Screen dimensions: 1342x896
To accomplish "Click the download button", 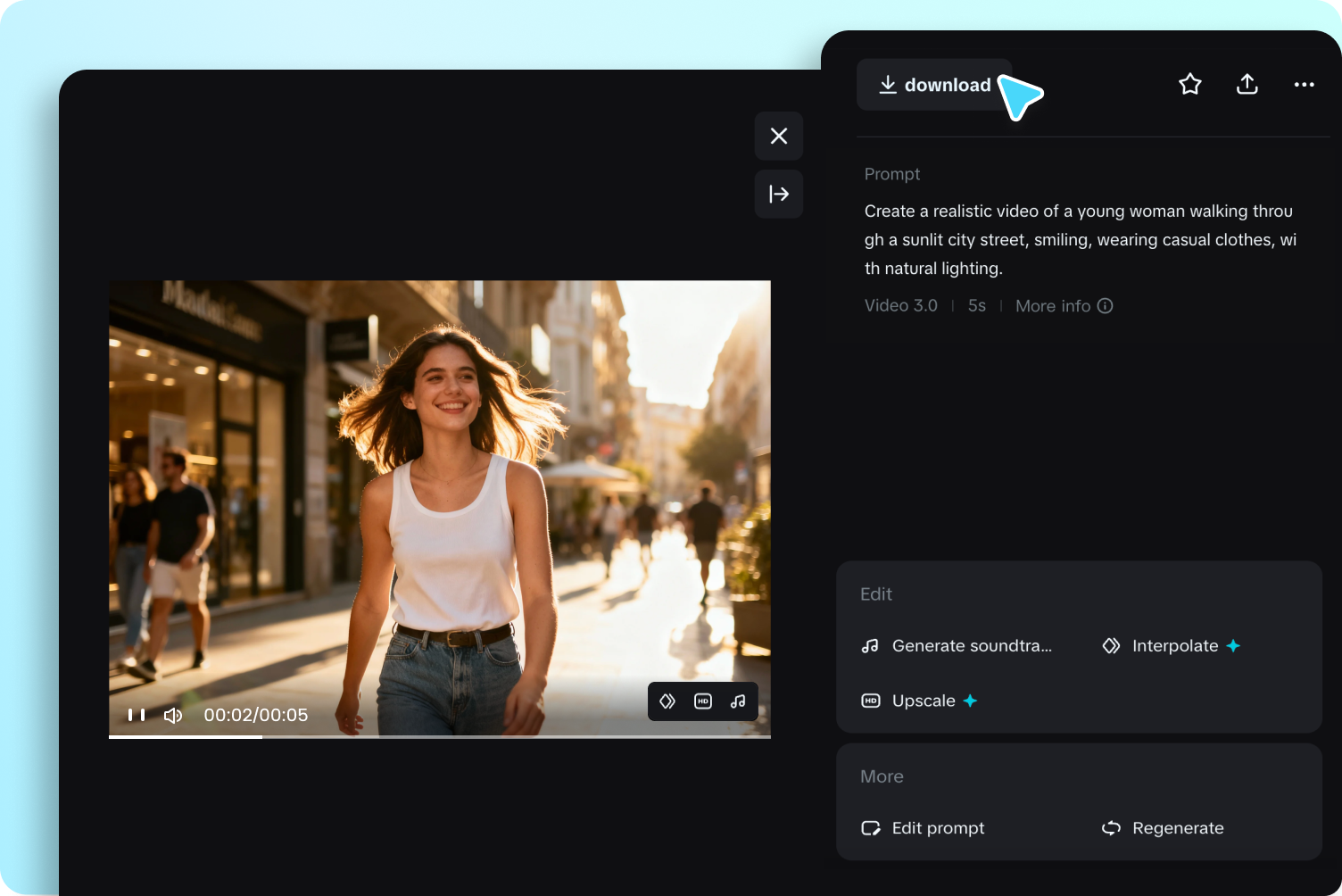I will tap(933, 84).
